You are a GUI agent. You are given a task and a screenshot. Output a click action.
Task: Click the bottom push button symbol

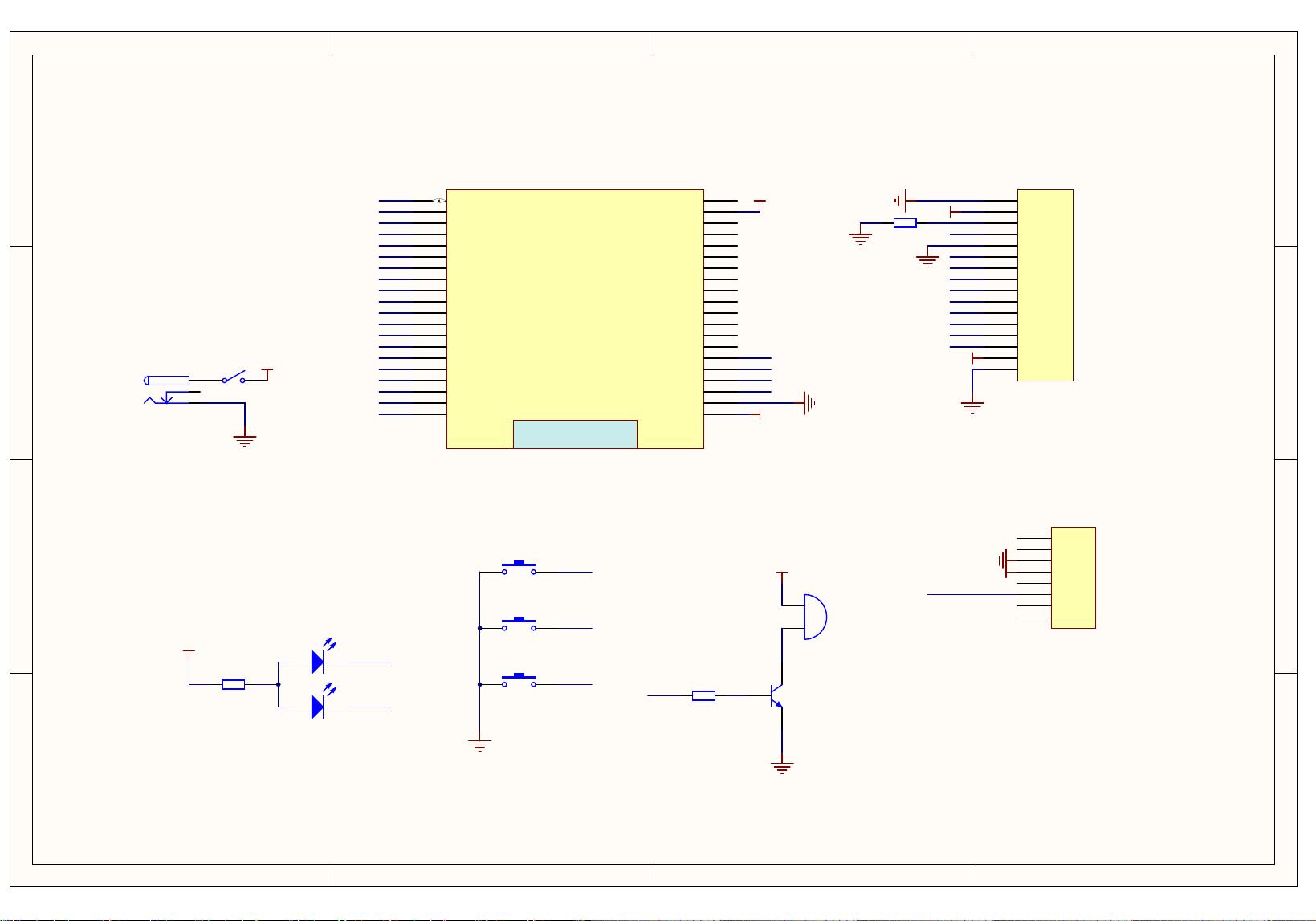(x=519, y=681)
